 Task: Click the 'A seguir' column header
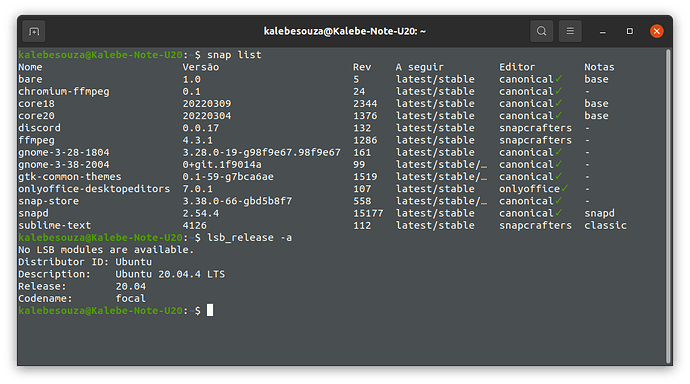(419, 67)
